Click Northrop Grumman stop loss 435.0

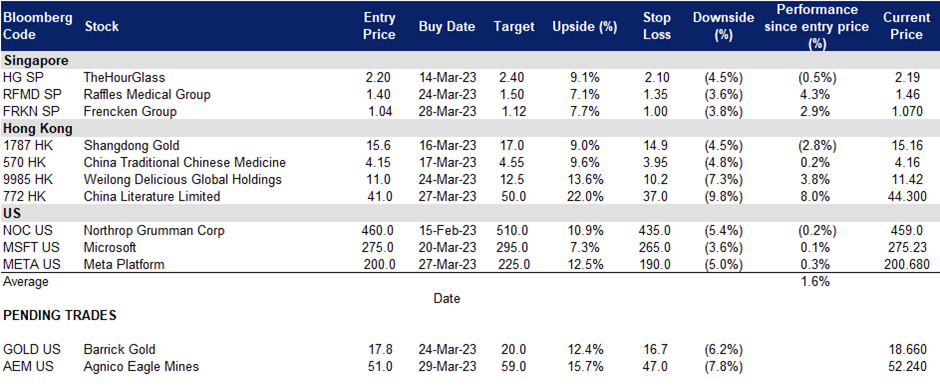coord(659,230)
